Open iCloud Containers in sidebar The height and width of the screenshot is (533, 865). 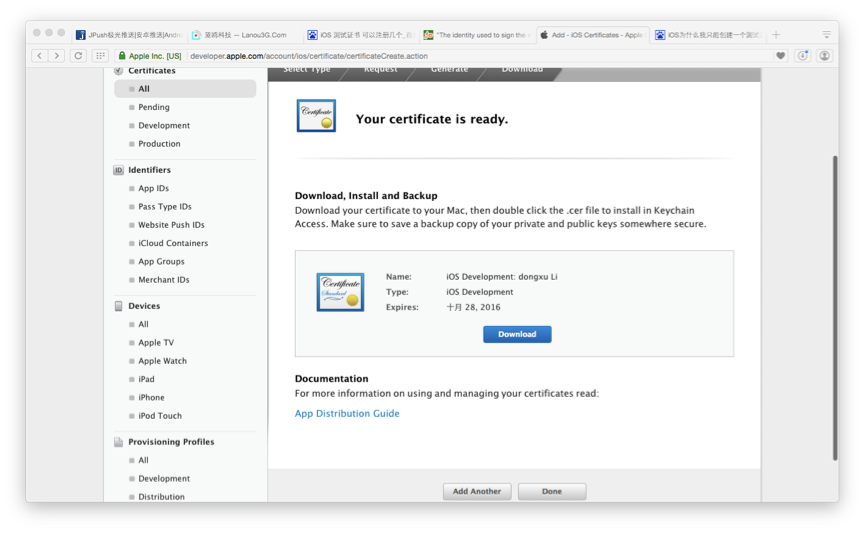coord(173,243)
